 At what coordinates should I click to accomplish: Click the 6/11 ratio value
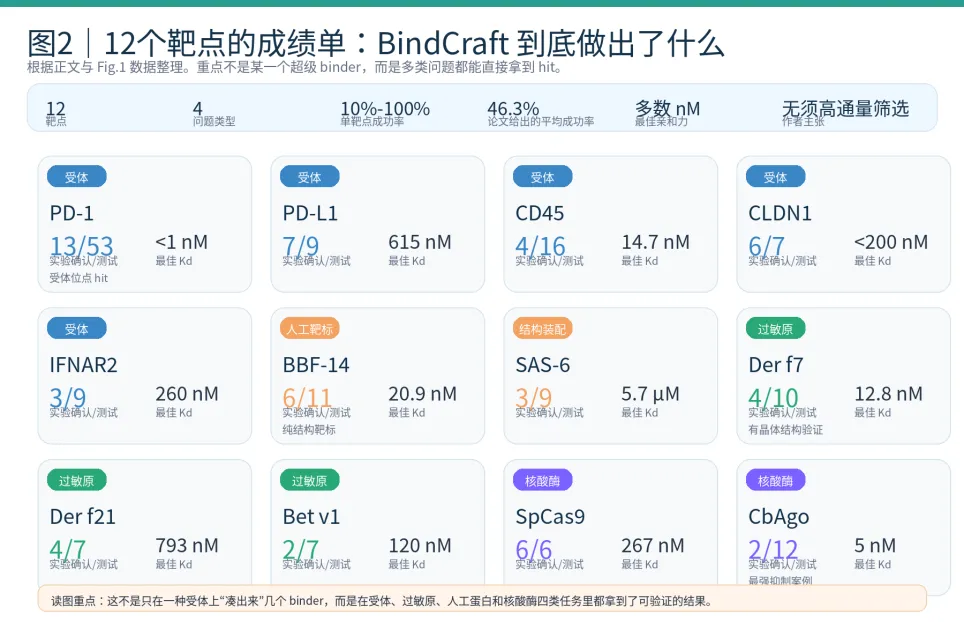tap(307, 398)
